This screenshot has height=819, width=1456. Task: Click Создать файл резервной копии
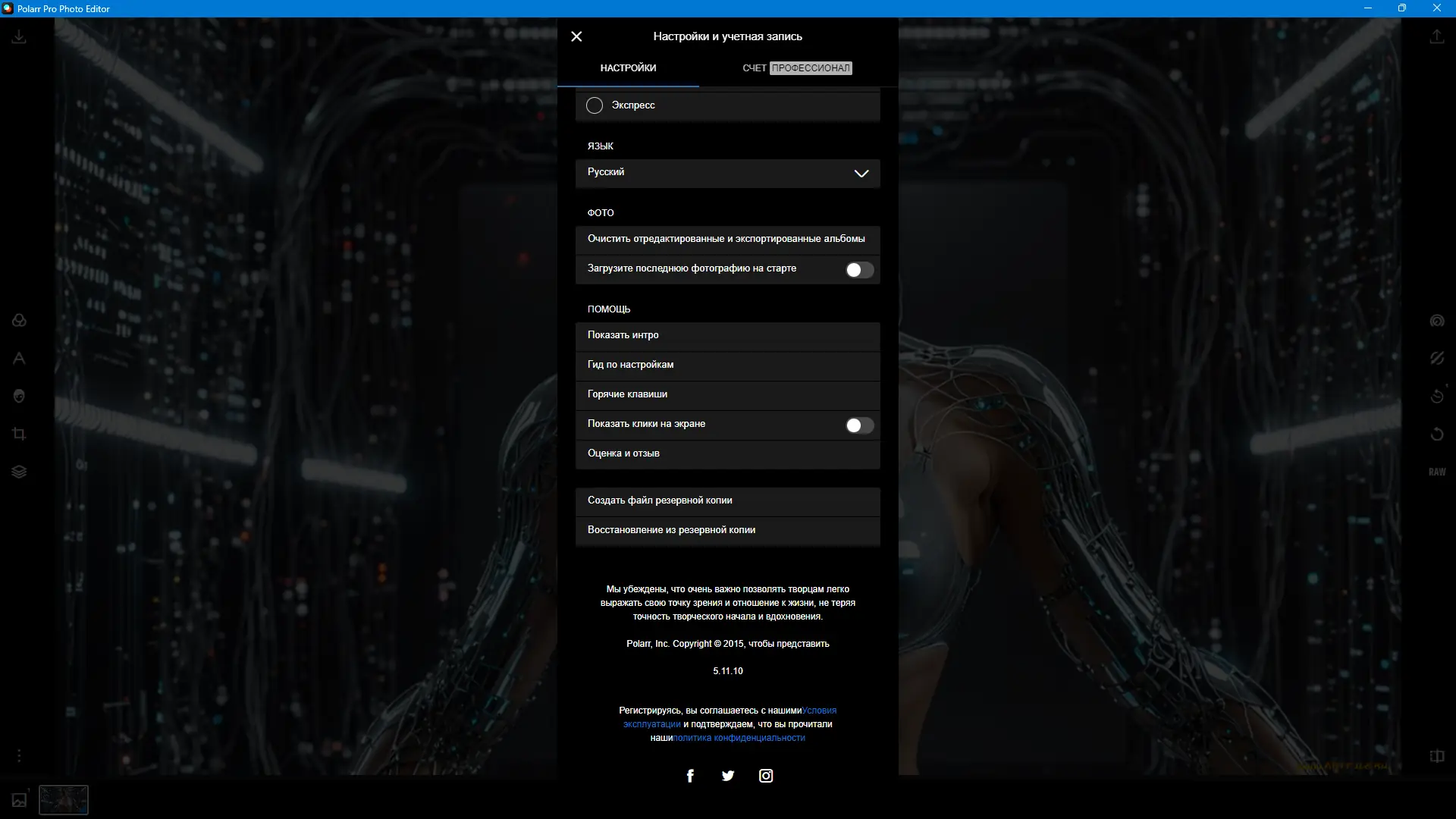[727, 500]
